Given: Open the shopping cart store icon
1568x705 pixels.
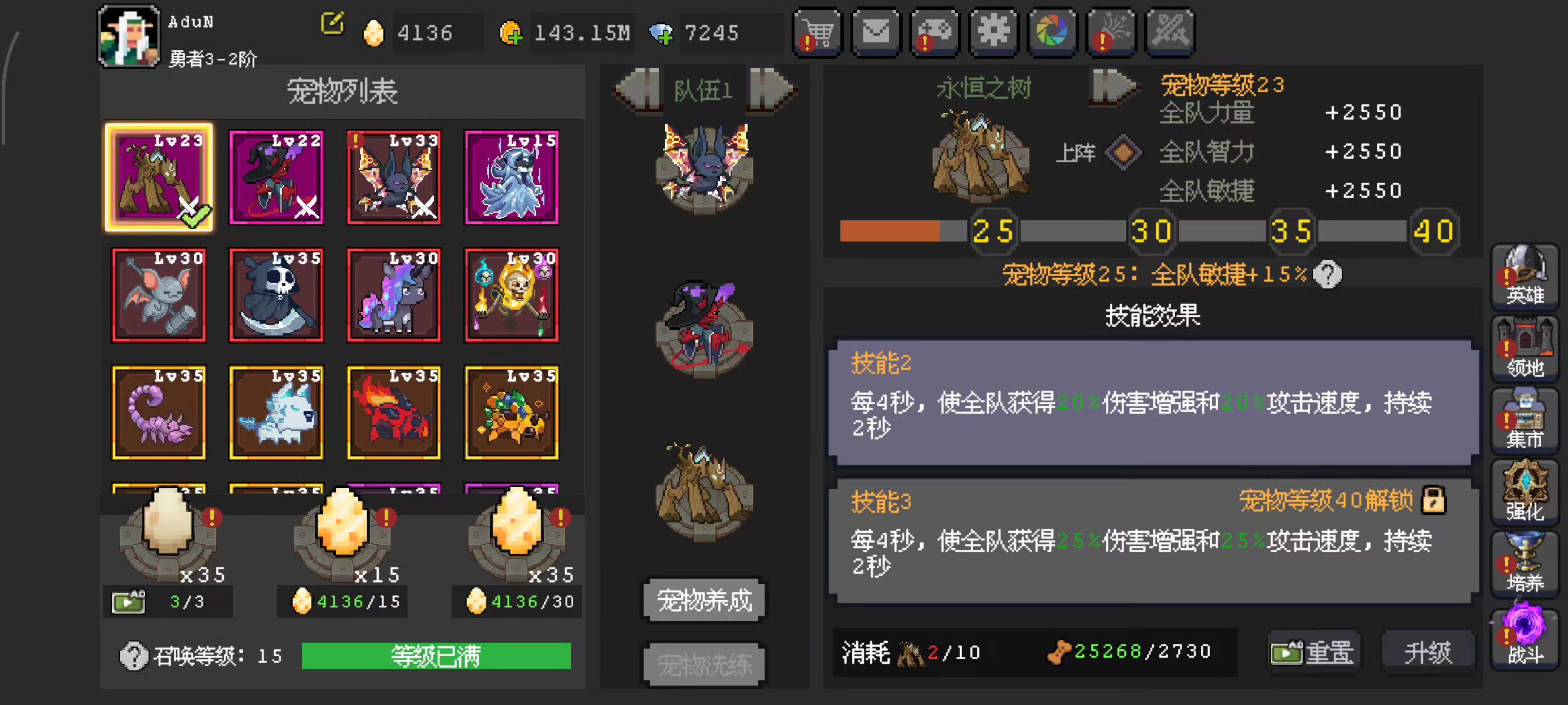Looking at the screenshot, I should click(817, 32).
